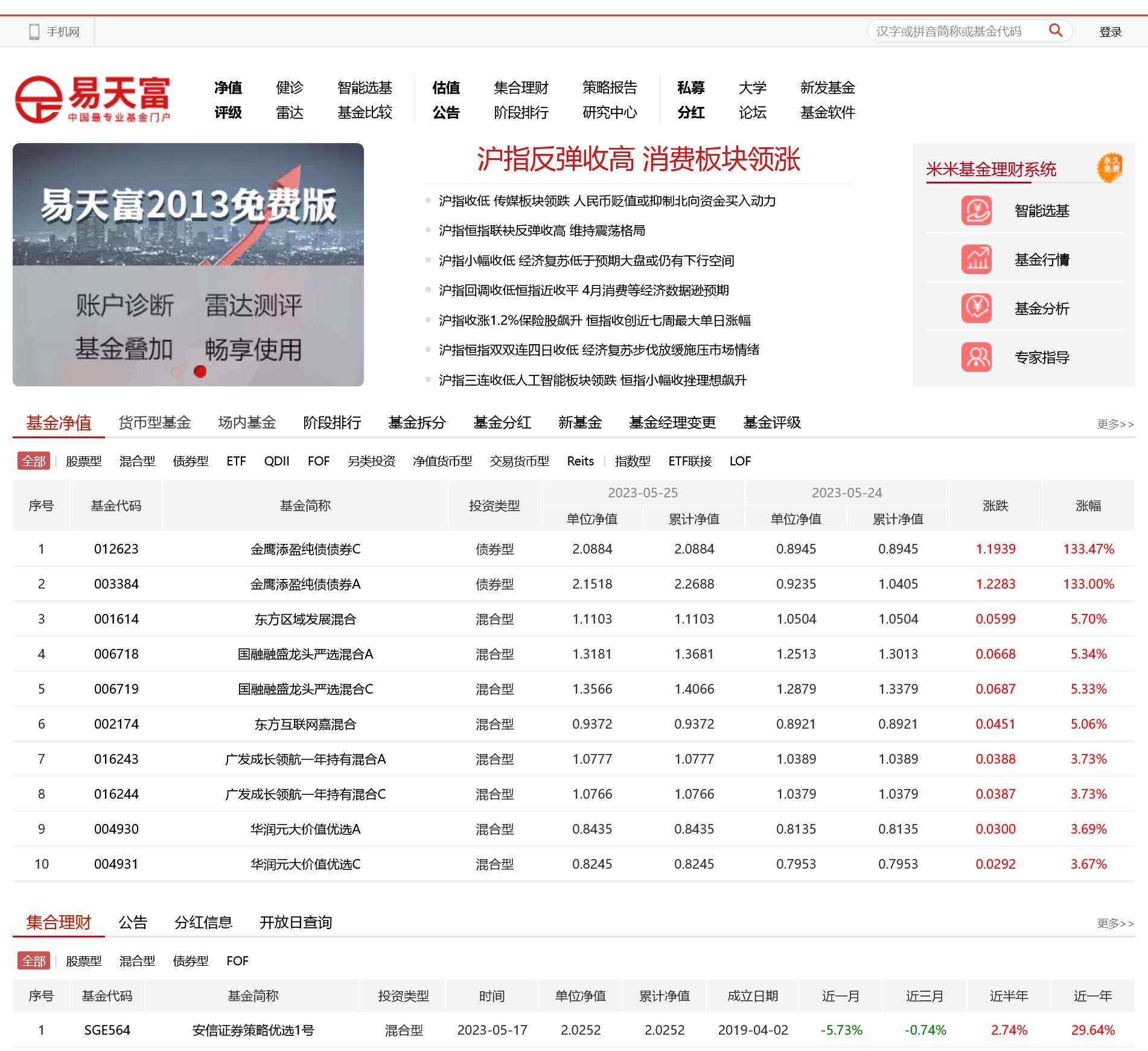Open 阶段排行 in top navigation
Screen dimensions: 1148x1051
[x=521, y=112]
